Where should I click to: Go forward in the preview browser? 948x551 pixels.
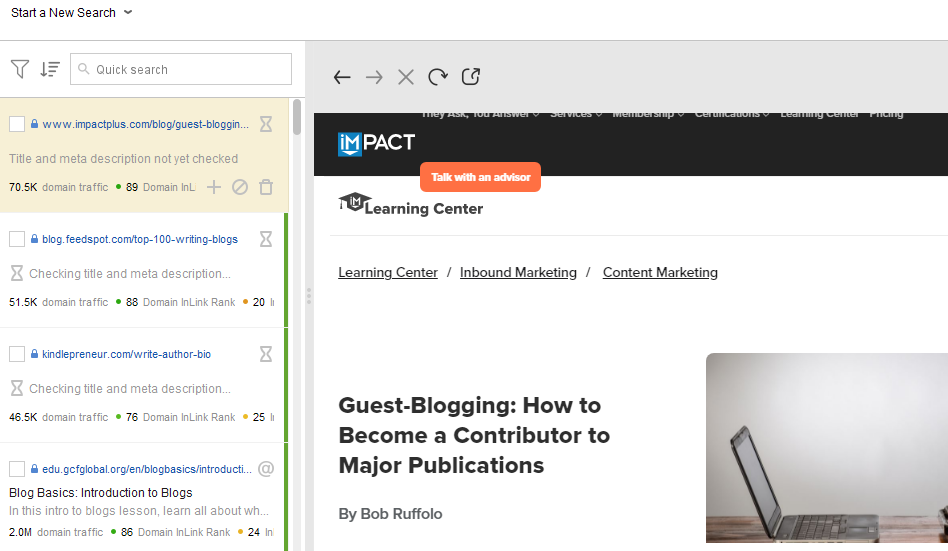point(374,77)
